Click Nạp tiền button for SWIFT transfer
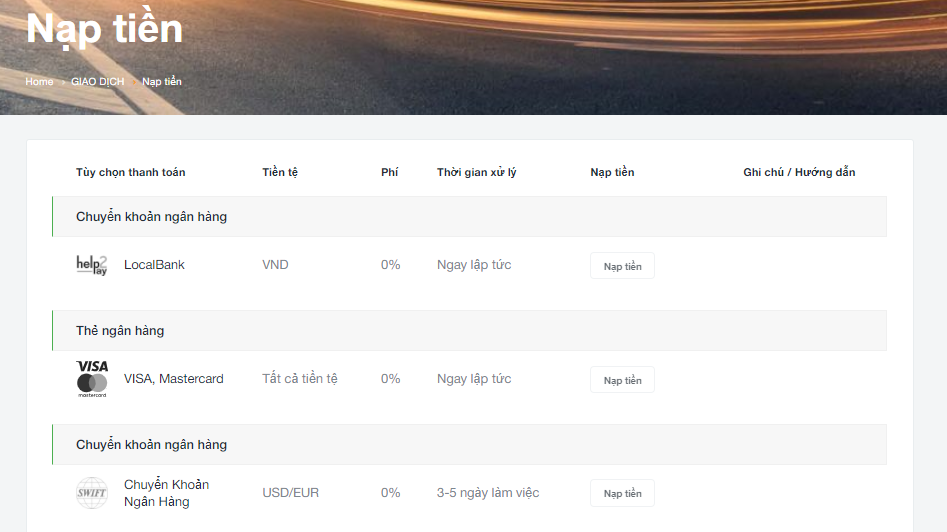Viewport: 947px width, 532px height. 622,493
